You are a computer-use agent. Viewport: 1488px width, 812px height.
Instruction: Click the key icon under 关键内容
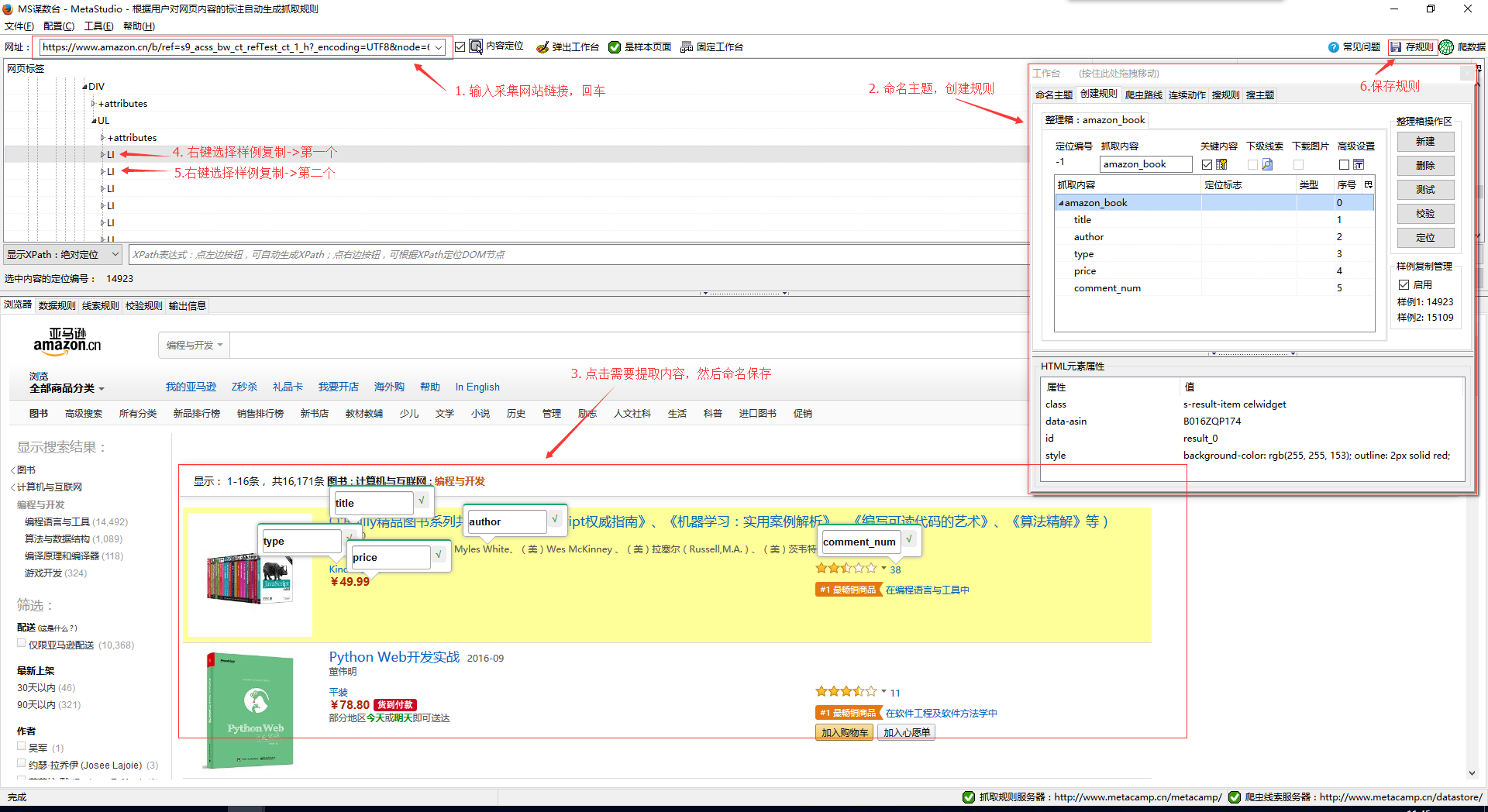[1222, 164]
